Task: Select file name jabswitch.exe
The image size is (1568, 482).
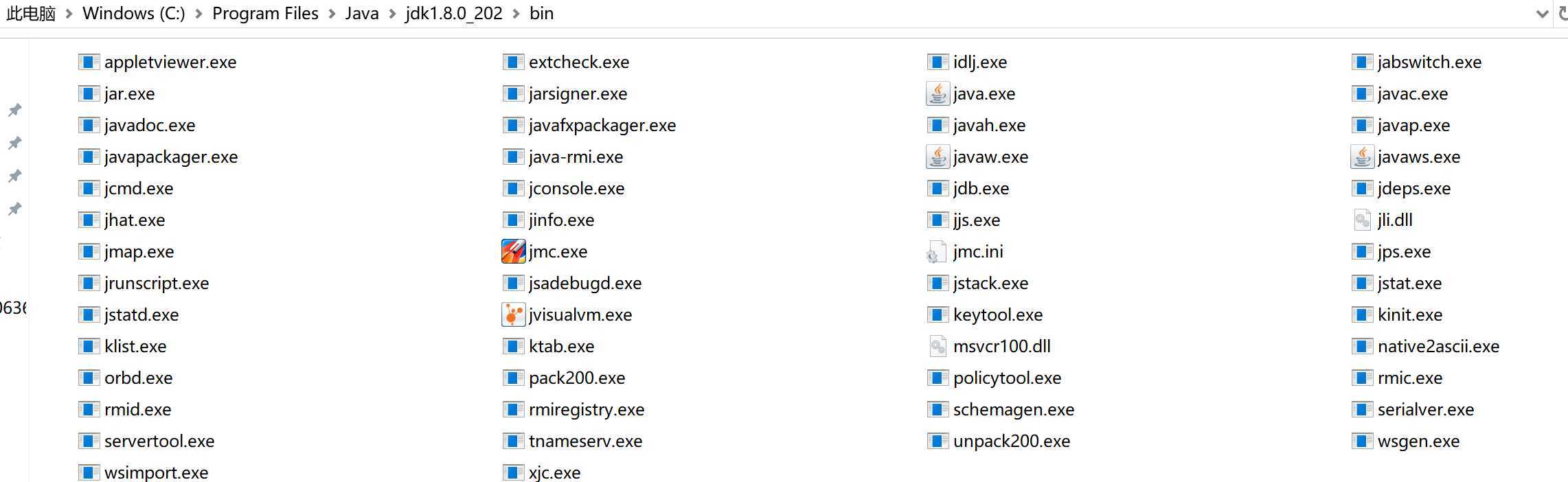Action: [x=1429, y=62]
